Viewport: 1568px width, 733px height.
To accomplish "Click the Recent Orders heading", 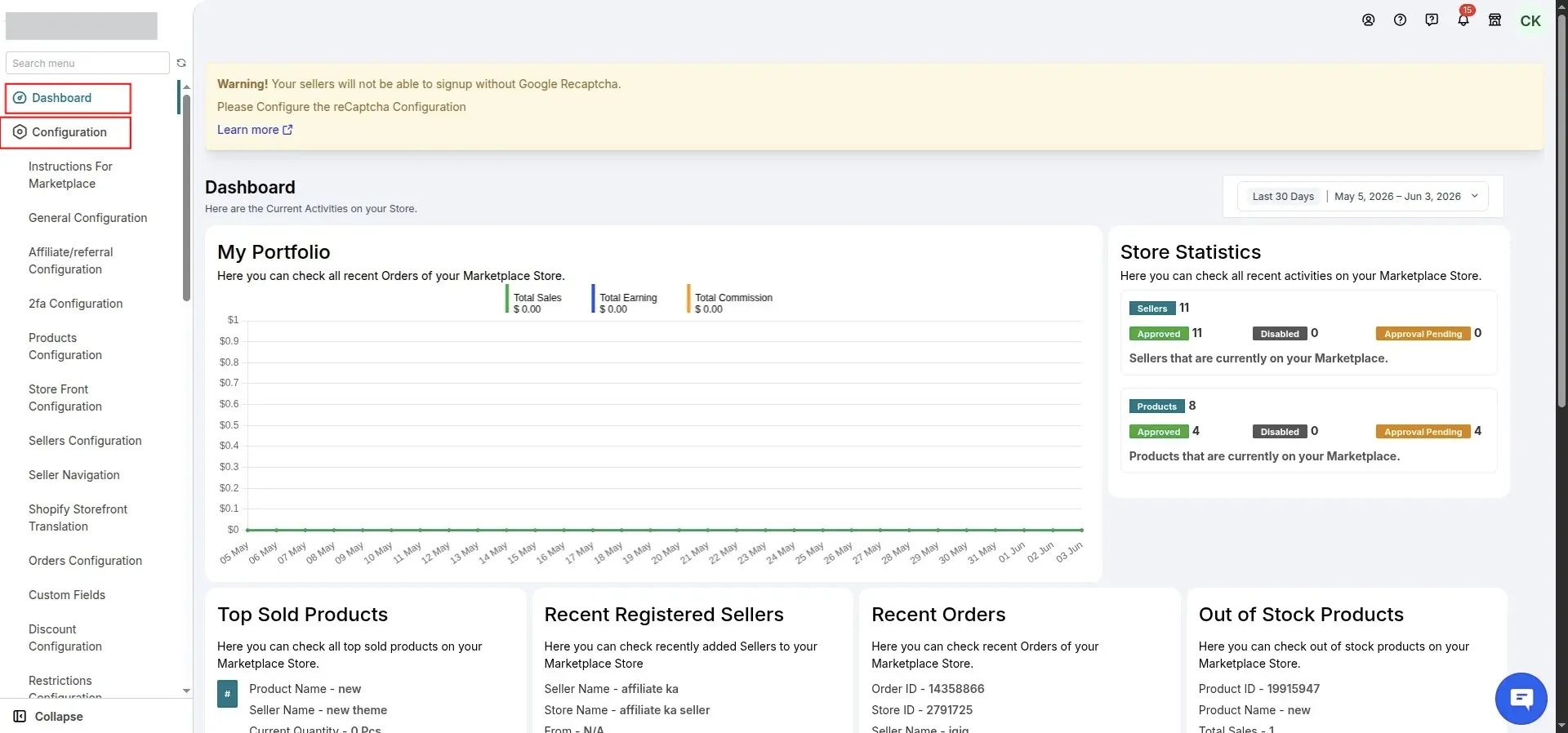I will tap(938, 615).
